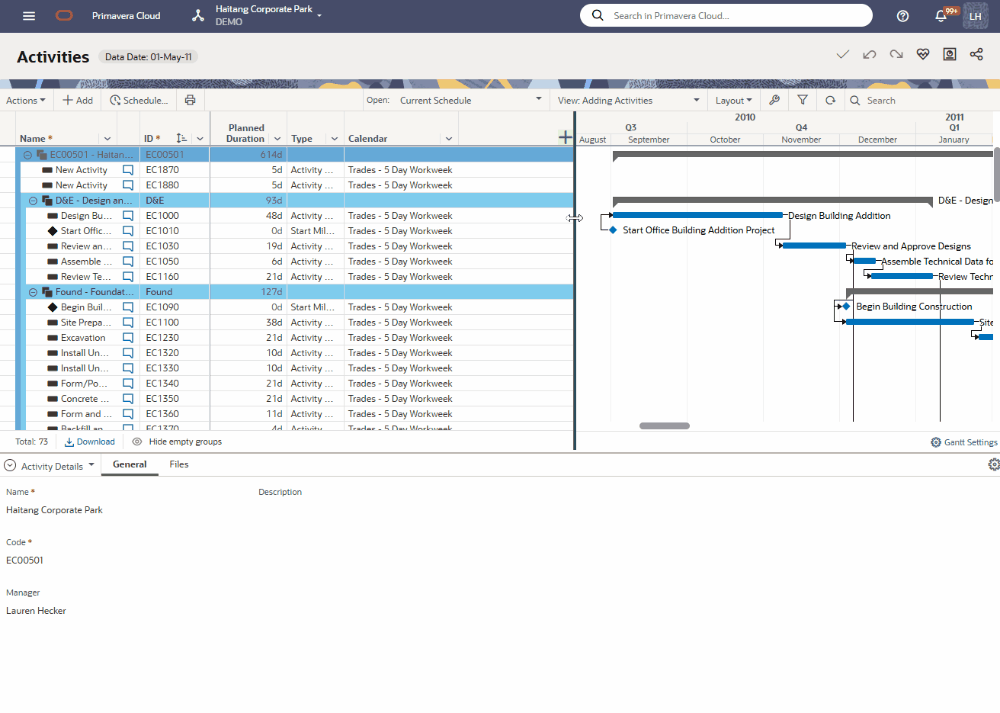This screenshot has height=713, width=1000.
Task: Open the Planned Duration column menu arrow
Action: pyautogui.click(x=277, y=138)
